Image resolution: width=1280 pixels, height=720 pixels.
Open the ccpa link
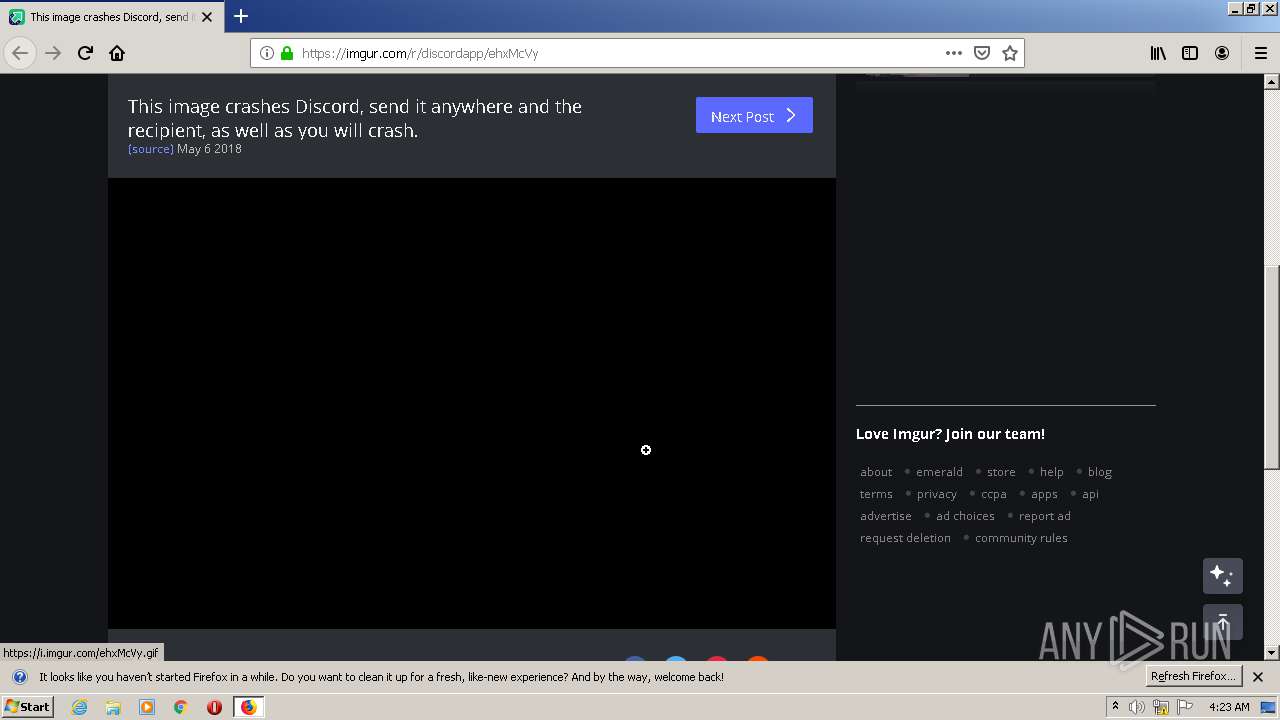[994, 494]
